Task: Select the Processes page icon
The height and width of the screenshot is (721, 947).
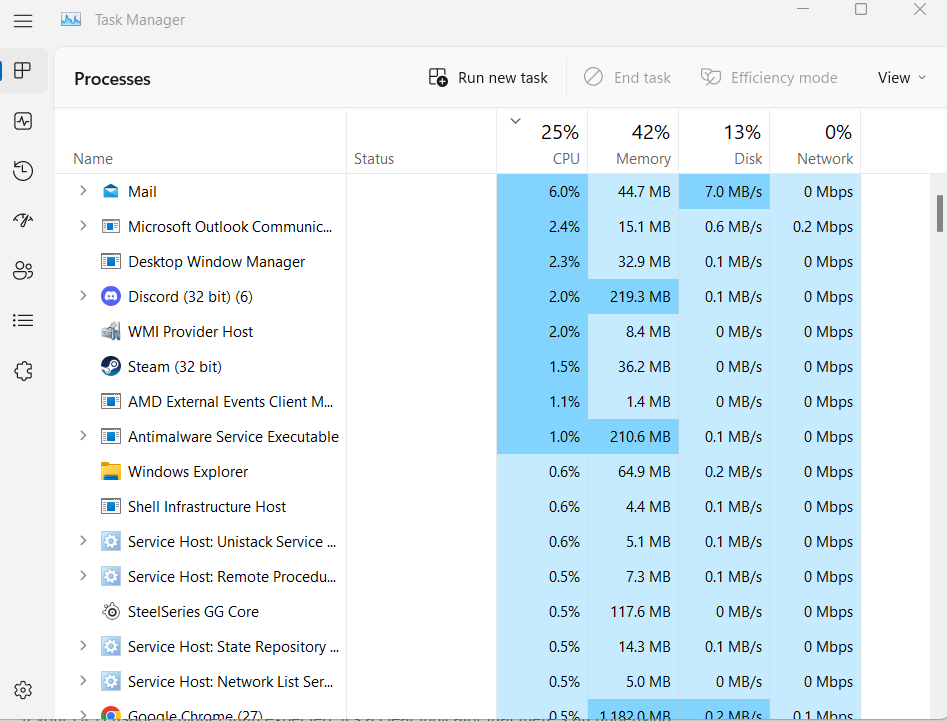Action: [x=23, y=71]
